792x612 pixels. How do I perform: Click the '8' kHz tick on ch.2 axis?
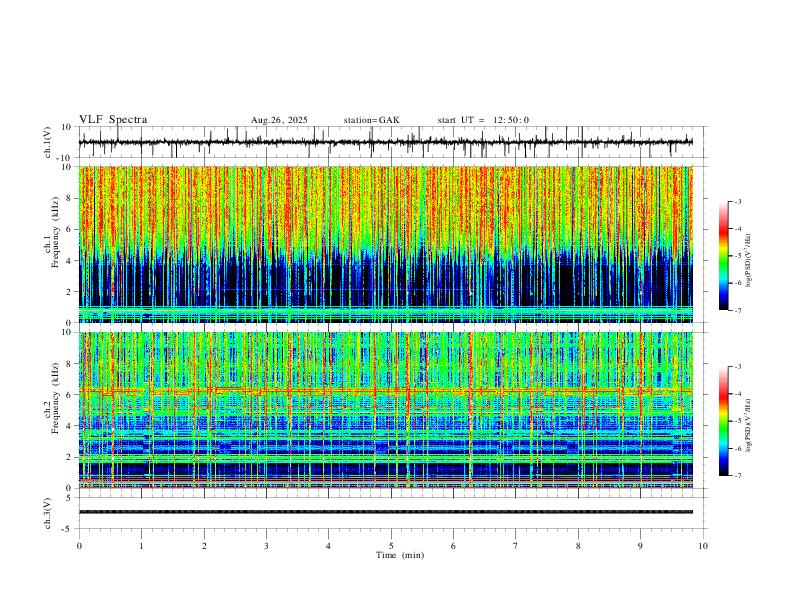[x=70, y=364]
